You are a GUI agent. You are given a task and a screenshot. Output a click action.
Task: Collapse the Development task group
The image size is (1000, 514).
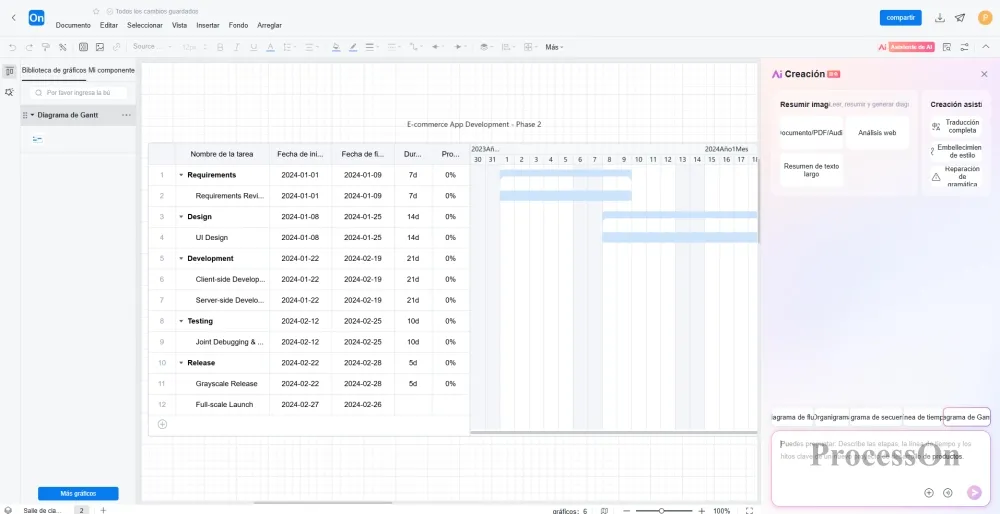(x=181, y=258)
